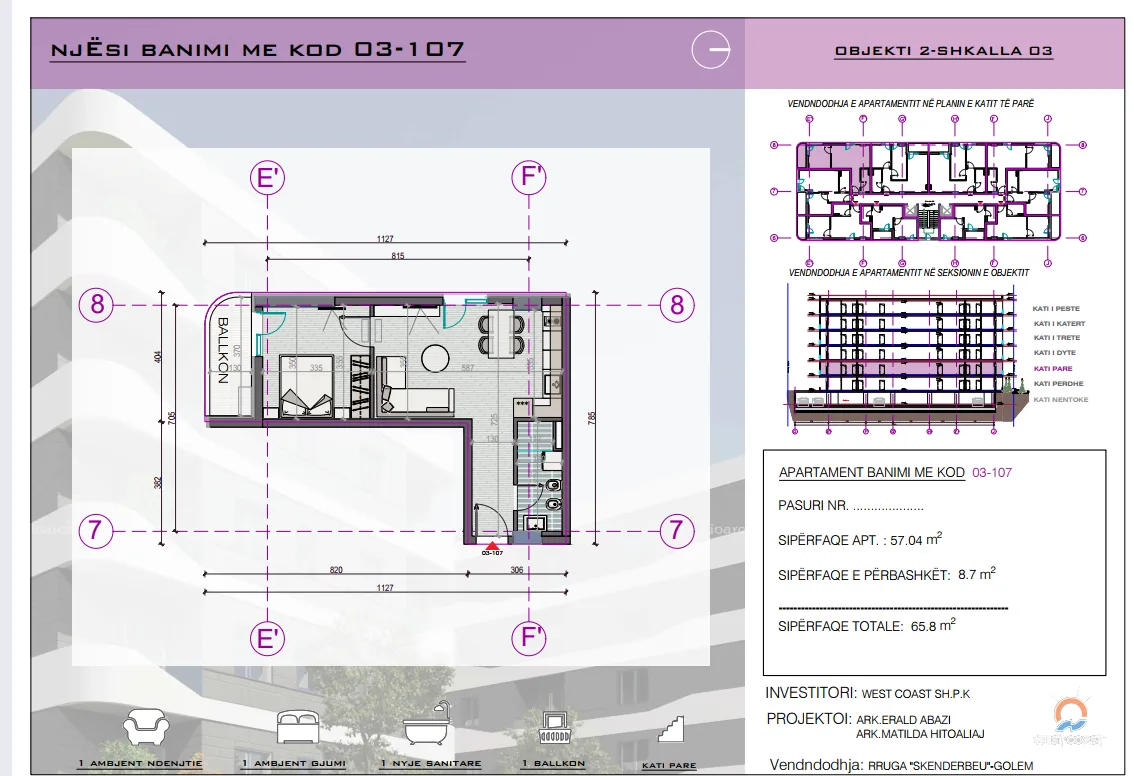
Task: Click the purple KATI PARE label beside the section
Action: 1053,369
